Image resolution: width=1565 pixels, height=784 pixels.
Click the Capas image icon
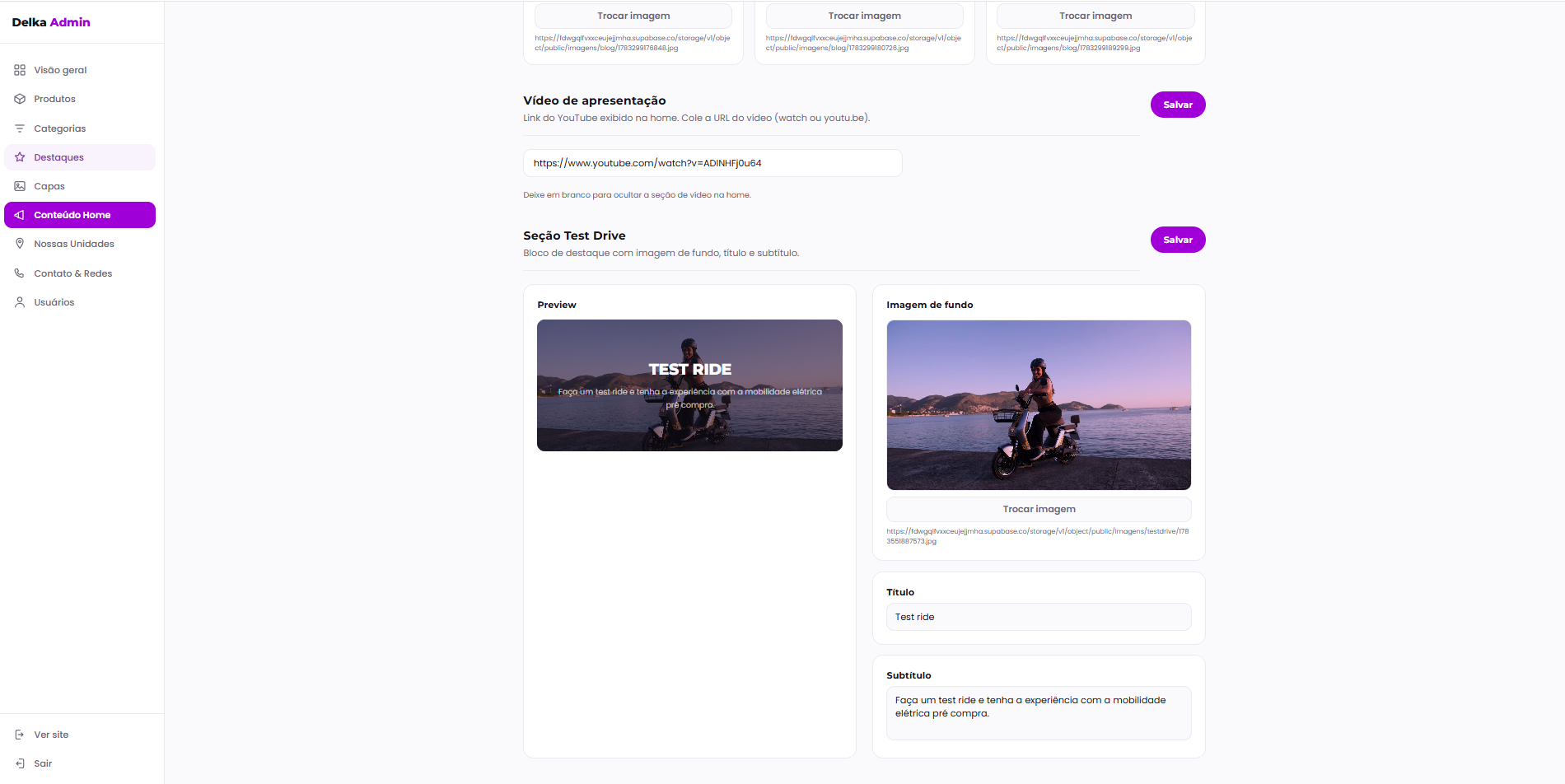coord(20,186)
